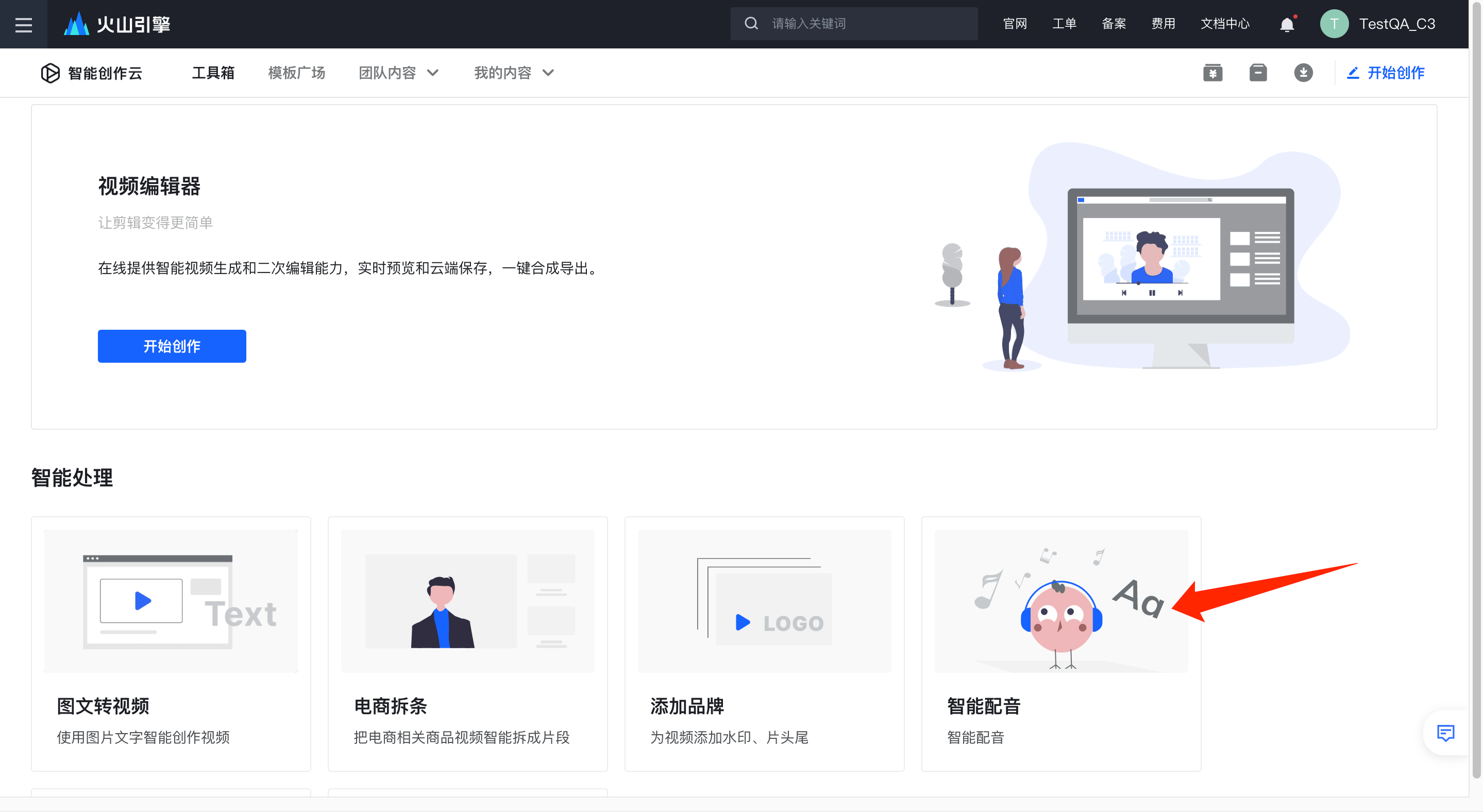Switch to the 工具箱 tab

pos(213,73)
